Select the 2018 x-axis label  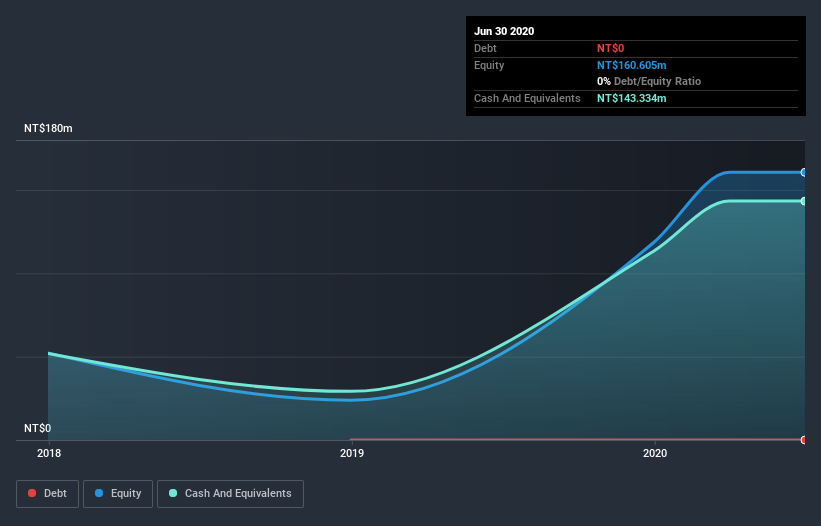click(x=49, y=453)
